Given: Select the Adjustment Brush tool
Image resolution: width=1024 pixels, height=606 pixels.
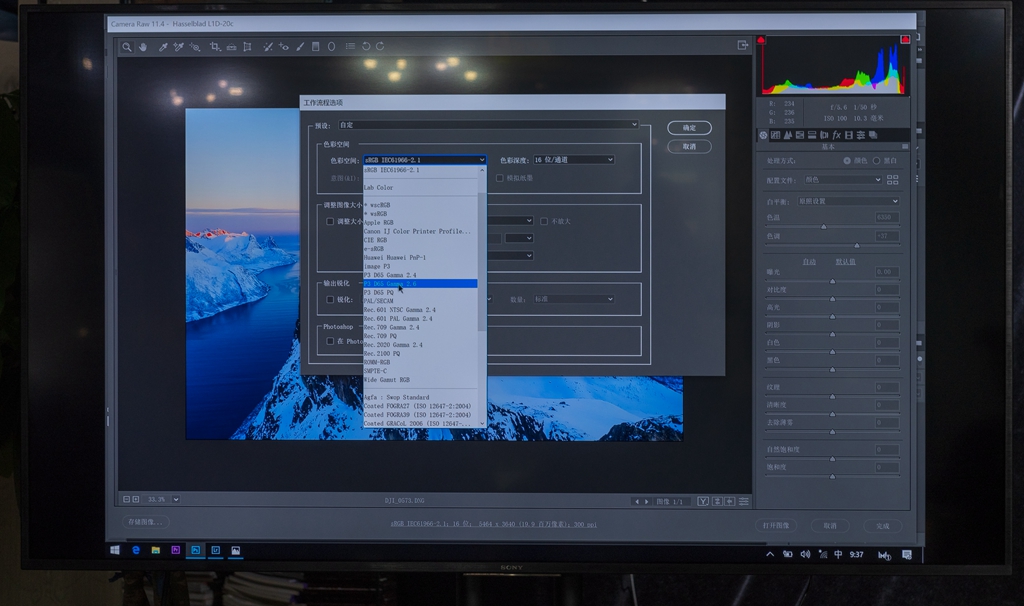Looking at the screenshot, I should [x=300, y=47].
